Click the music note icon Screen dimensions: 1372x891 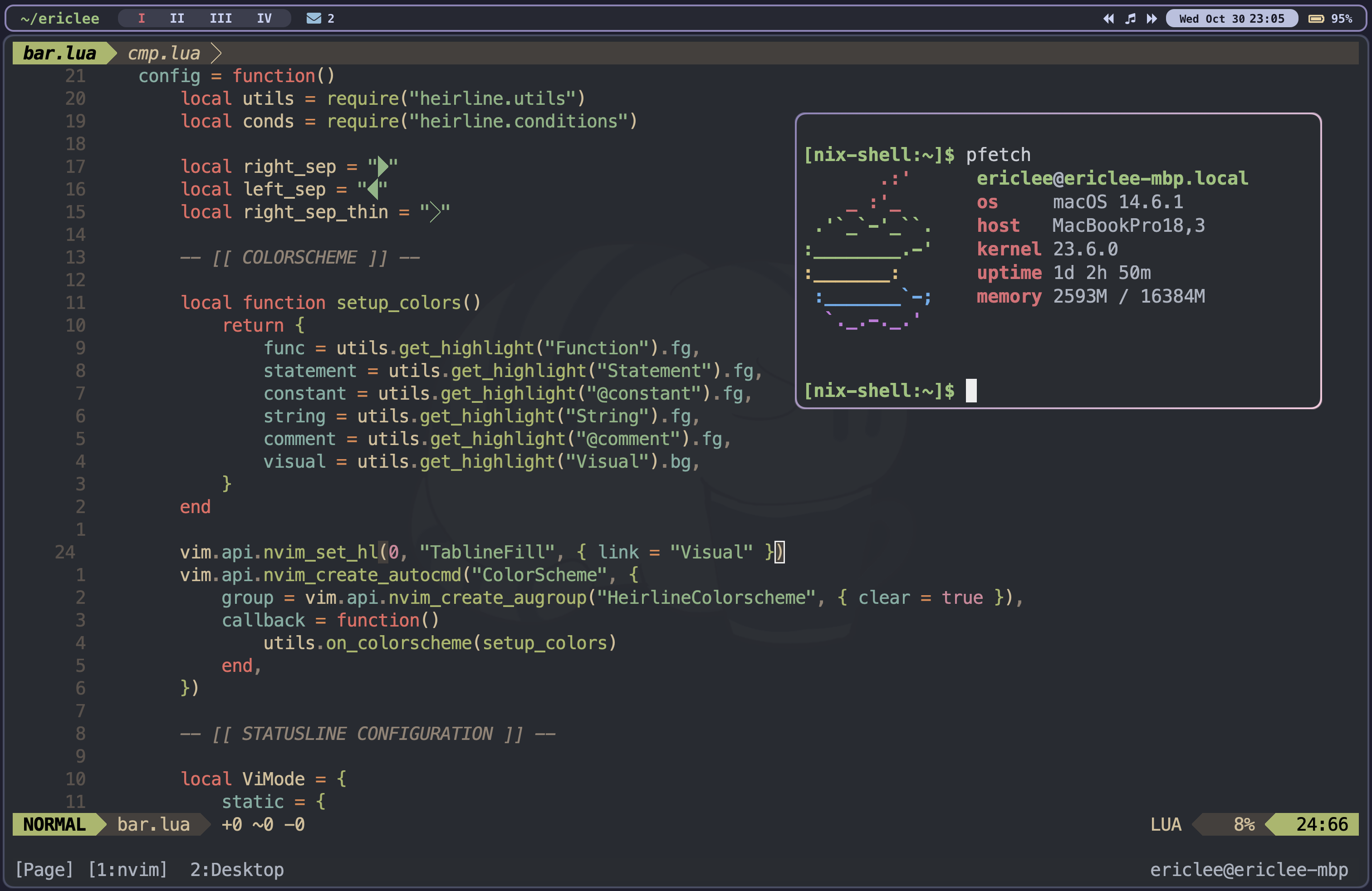click(x=1131, y=19)
